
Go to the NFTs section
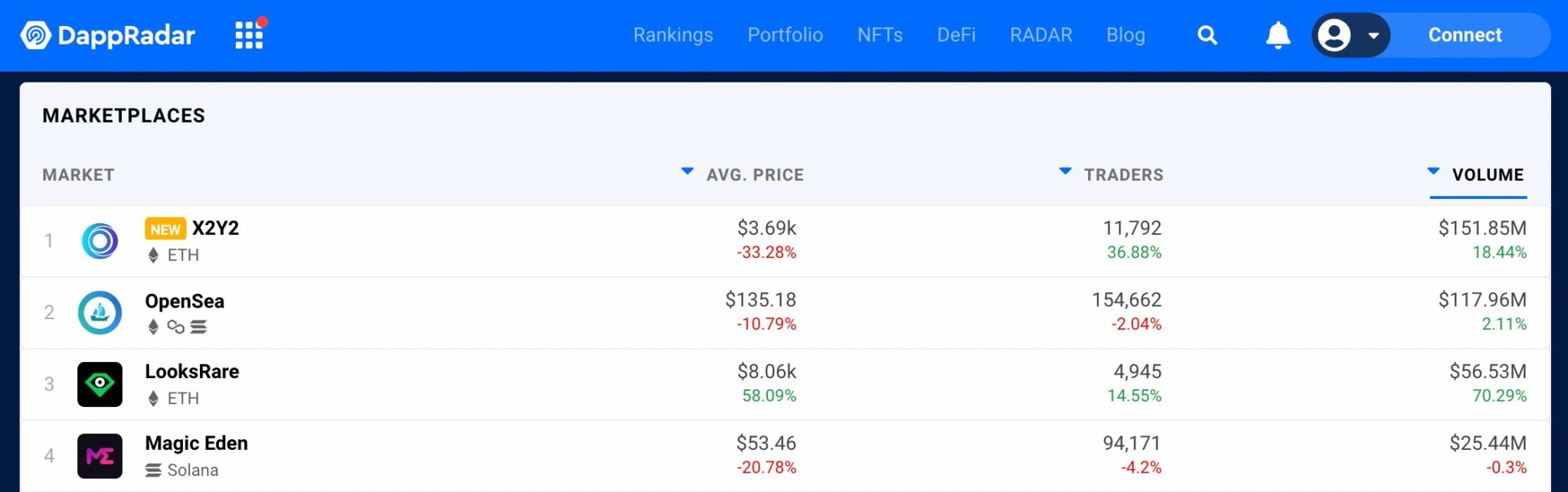(880, 35)
